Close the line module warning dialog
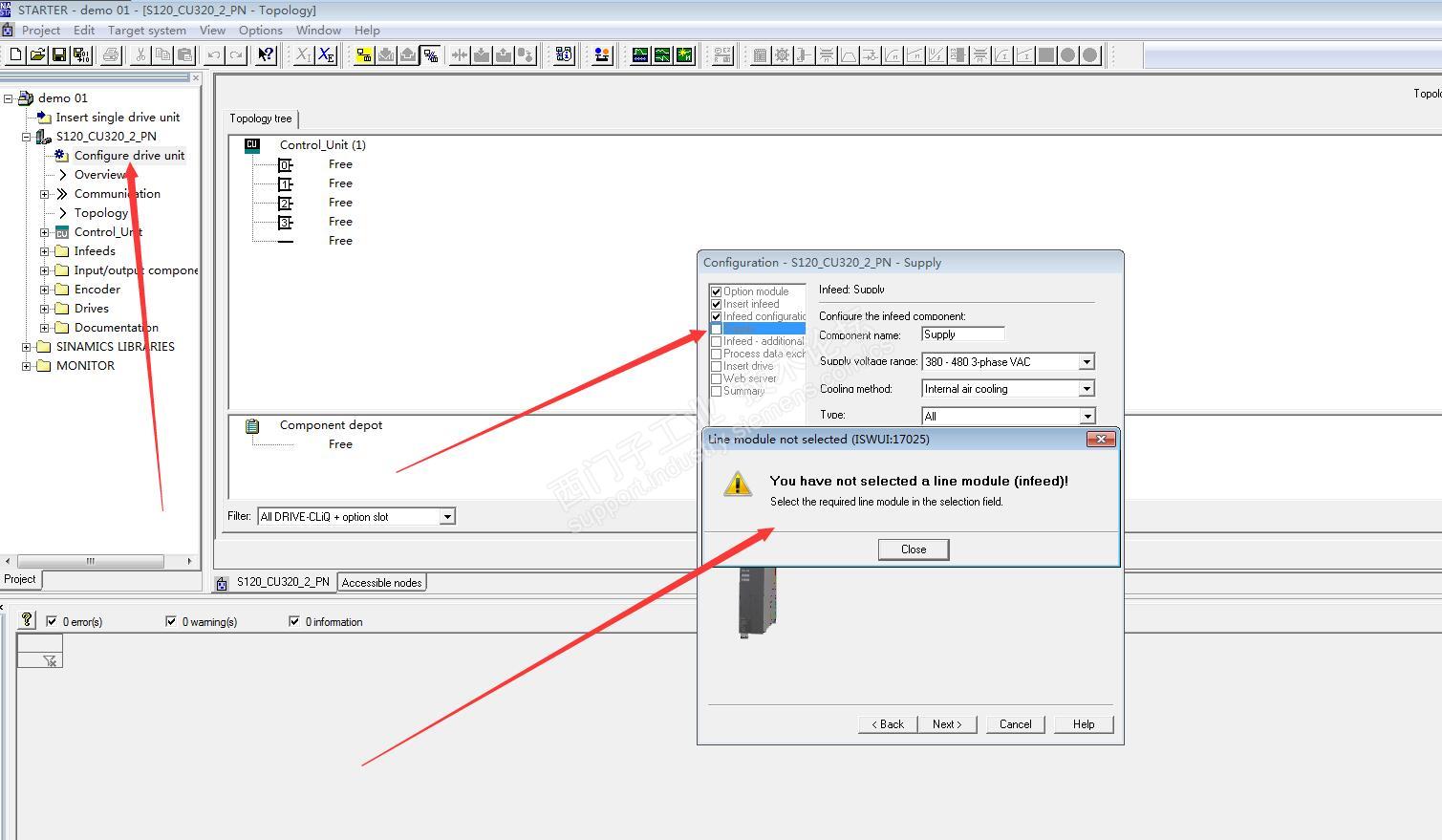Viewport: 1442px width, 840px height. point(914,549)
